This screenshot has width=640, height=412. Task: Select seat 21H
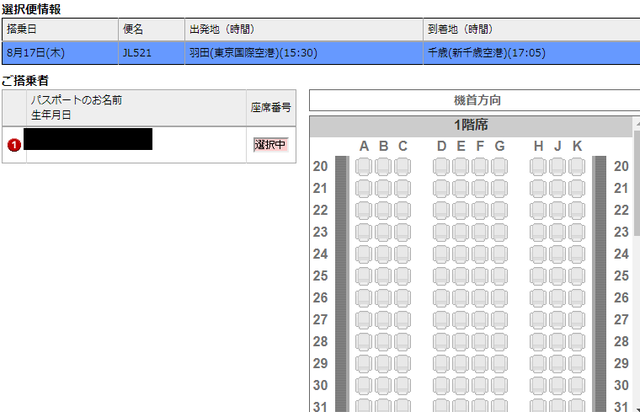[538, 189]
